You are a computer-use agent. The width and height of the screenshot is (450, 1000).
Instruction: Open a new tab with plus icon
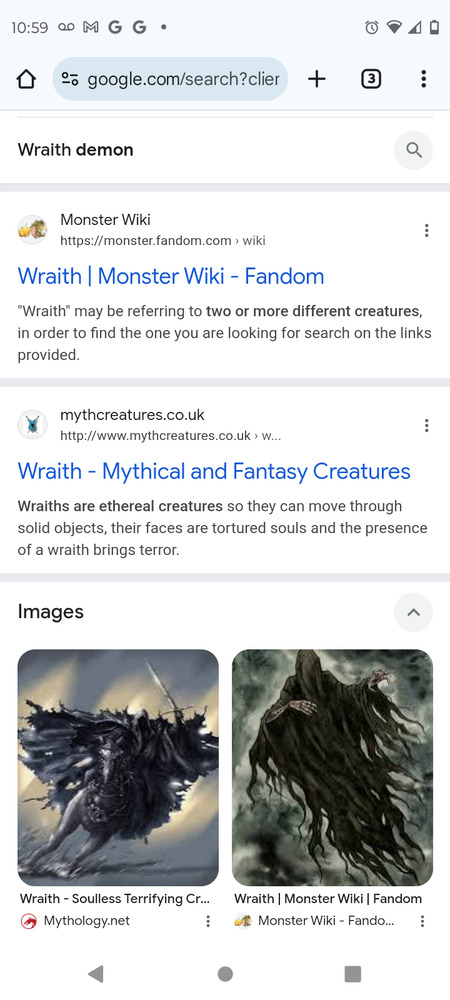[x=317, y=79]
